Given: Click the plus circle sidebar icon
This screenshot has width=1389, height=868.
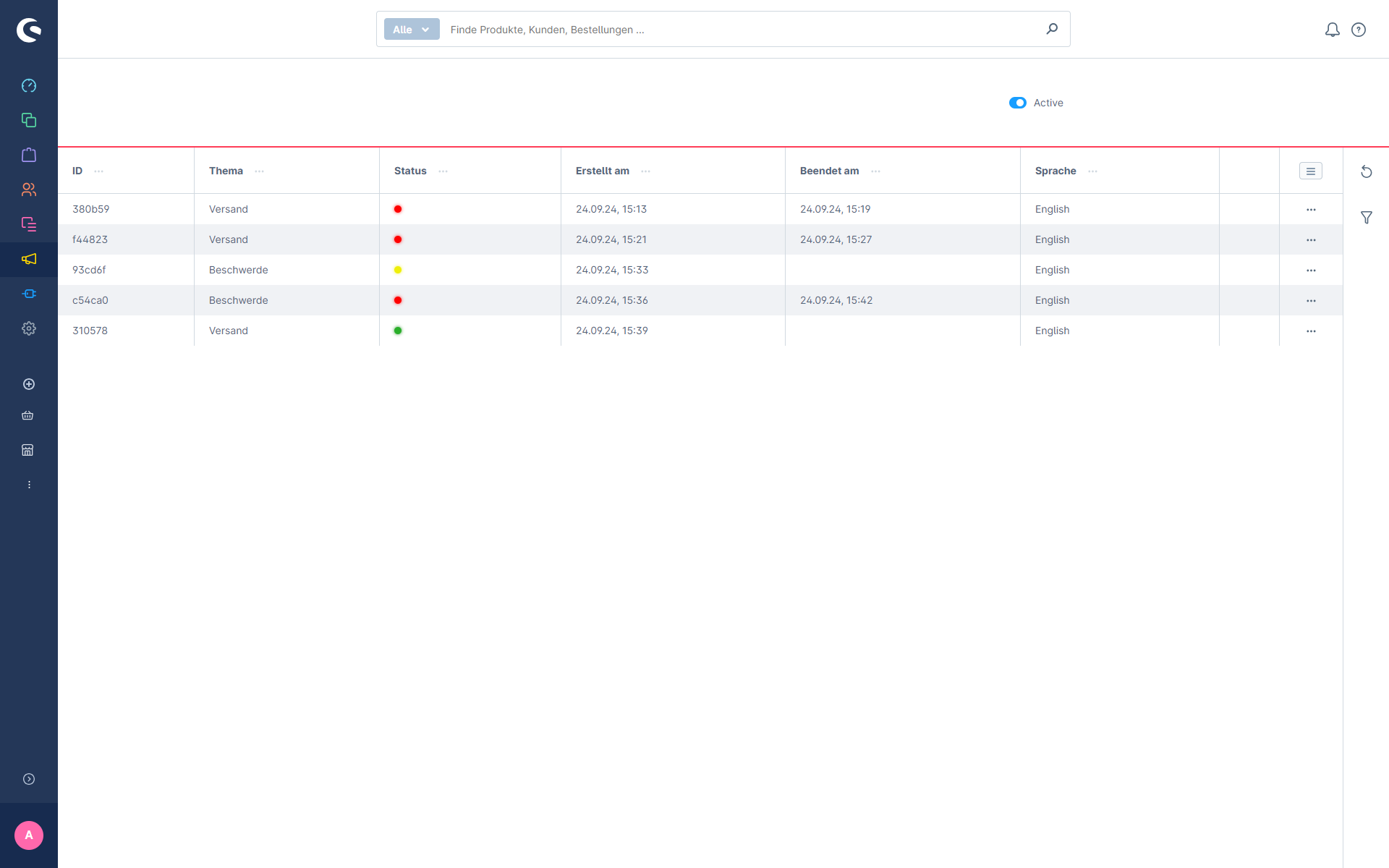Looking at the screenshot, I should pos(29,384).
